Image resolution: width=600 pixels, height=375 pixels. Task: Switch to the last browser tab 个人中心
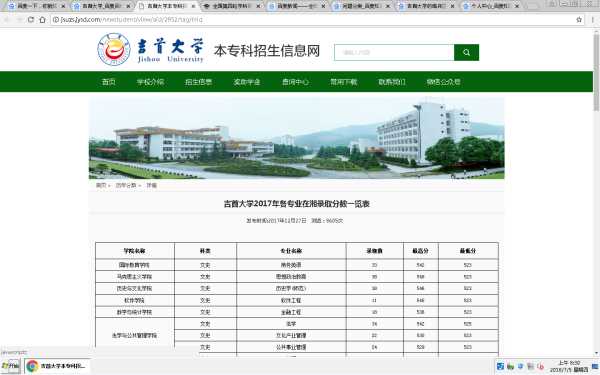coord(491,6)
